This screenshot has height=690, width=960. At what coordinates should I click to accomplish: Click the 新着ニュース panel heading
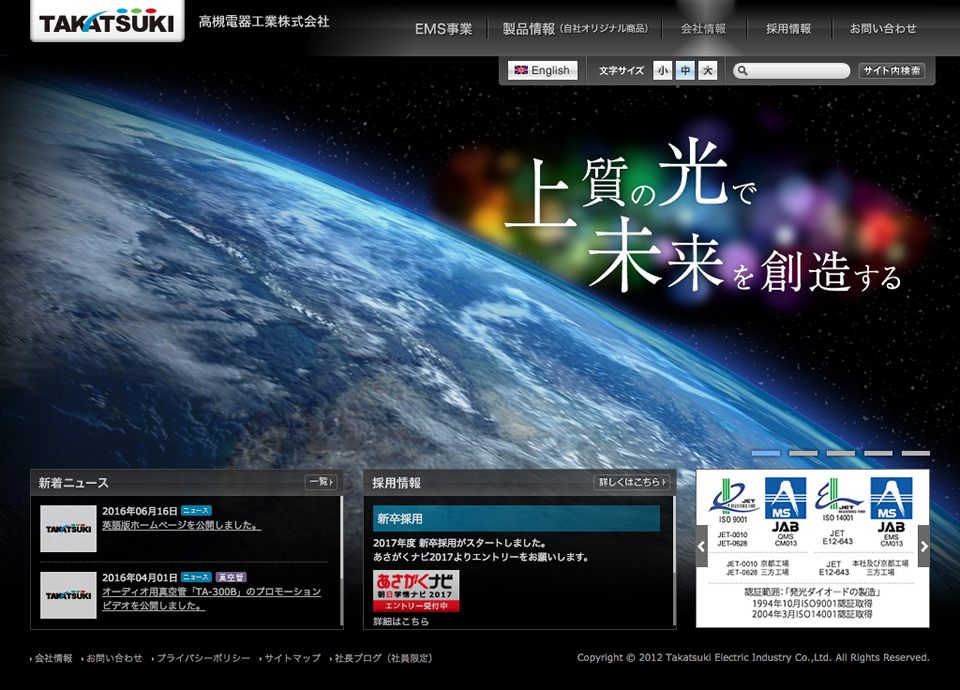click(x=73, y=483)
